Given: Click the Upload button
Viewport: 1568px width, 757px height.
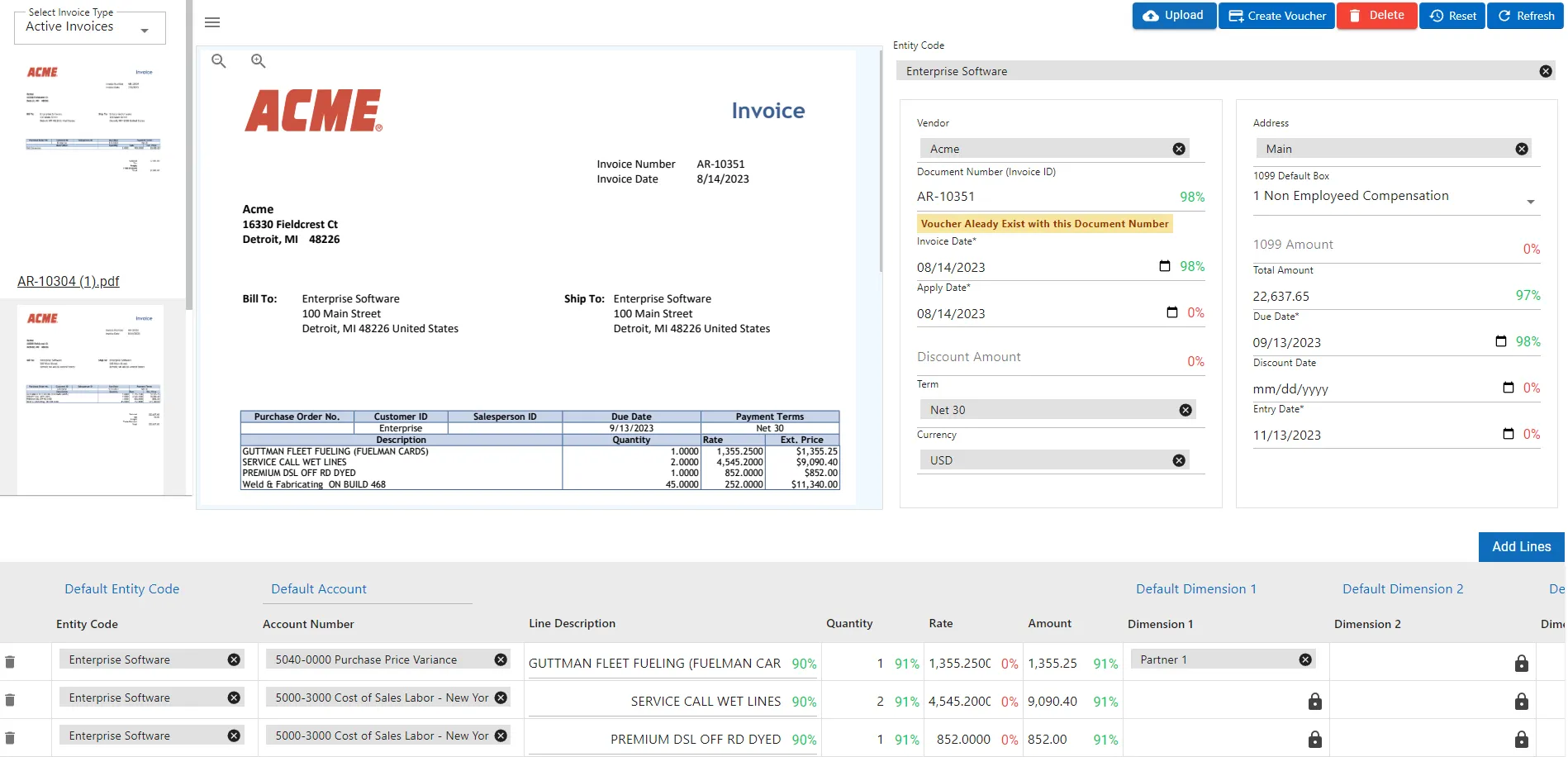Looking at the screenshot, I should tap(1174, 16).
